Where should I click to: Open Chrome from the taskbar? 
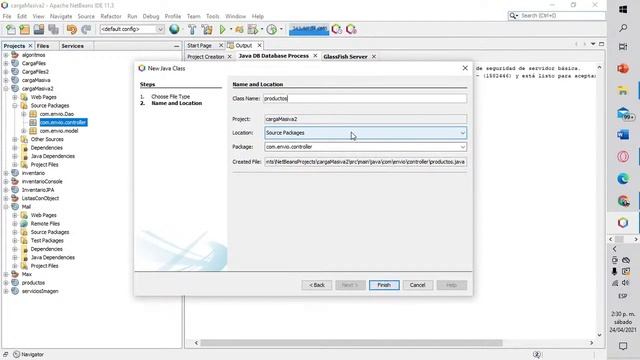pyautogui.click(x=623, y=201)
